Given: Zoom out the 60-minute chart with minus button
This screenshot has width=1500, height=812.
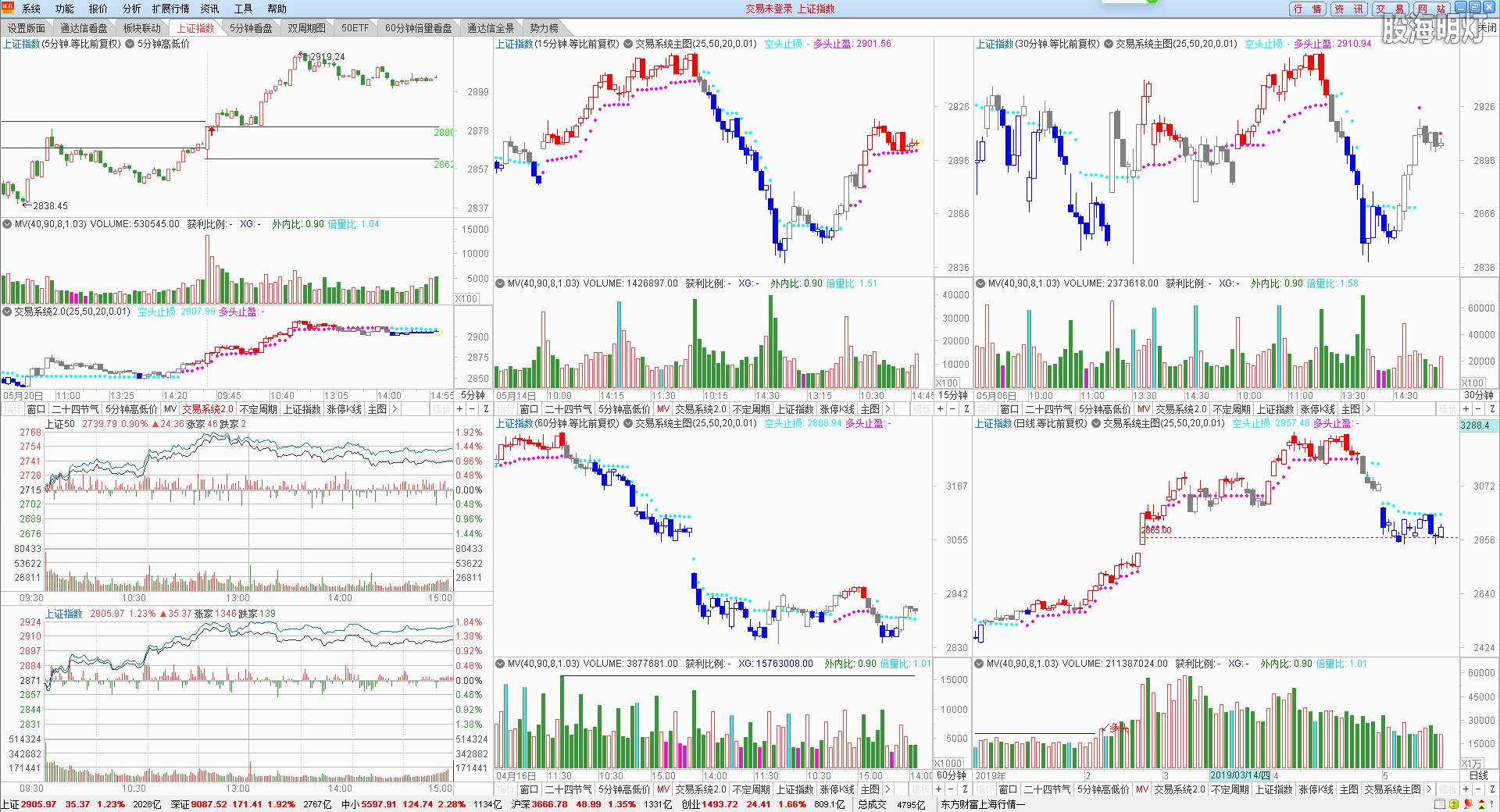Looking at the screenshot, I should click(952, 789).
